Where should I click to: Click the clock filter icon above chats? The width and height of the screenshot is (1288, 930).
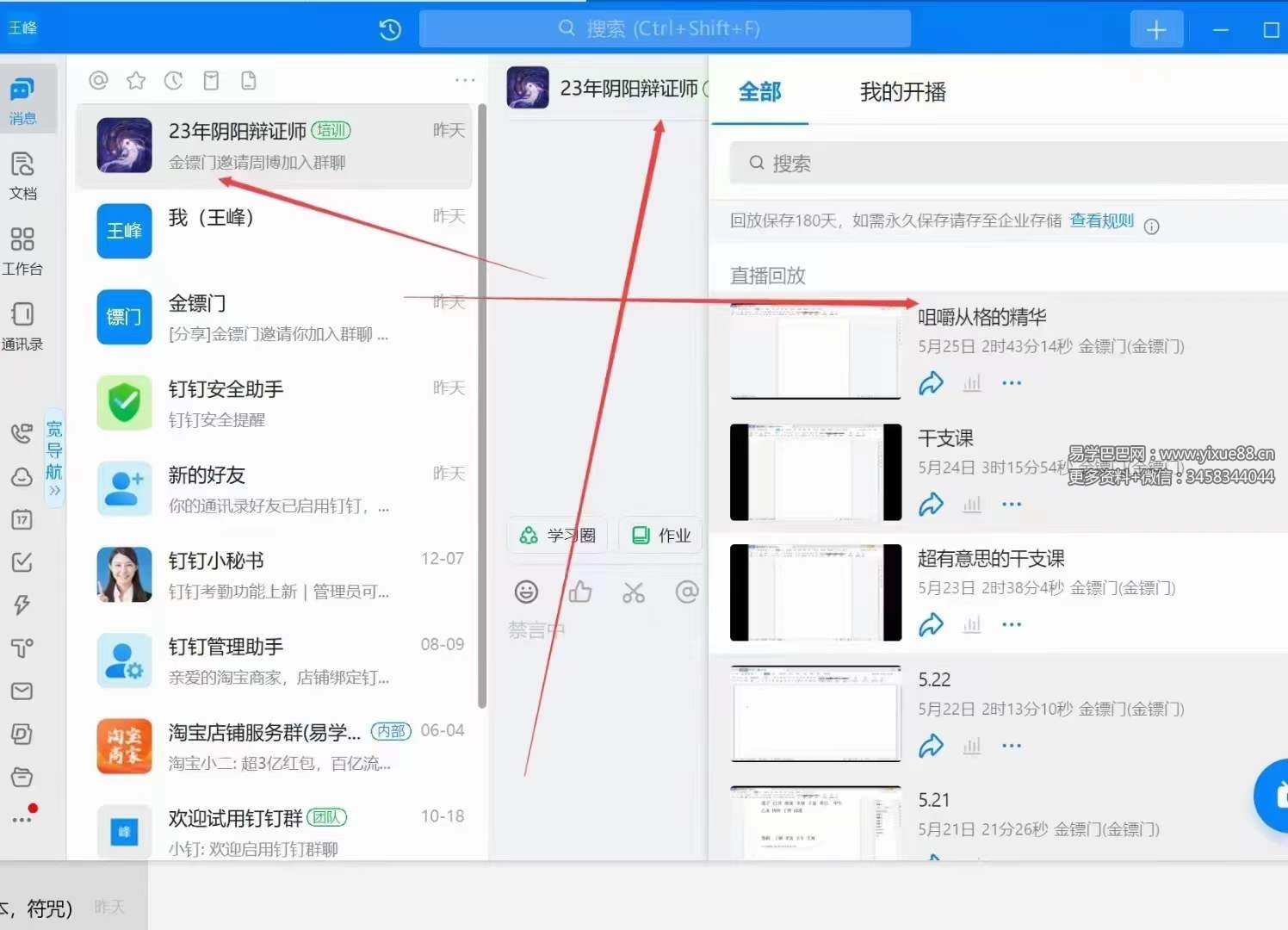click(x=174, y=81)
